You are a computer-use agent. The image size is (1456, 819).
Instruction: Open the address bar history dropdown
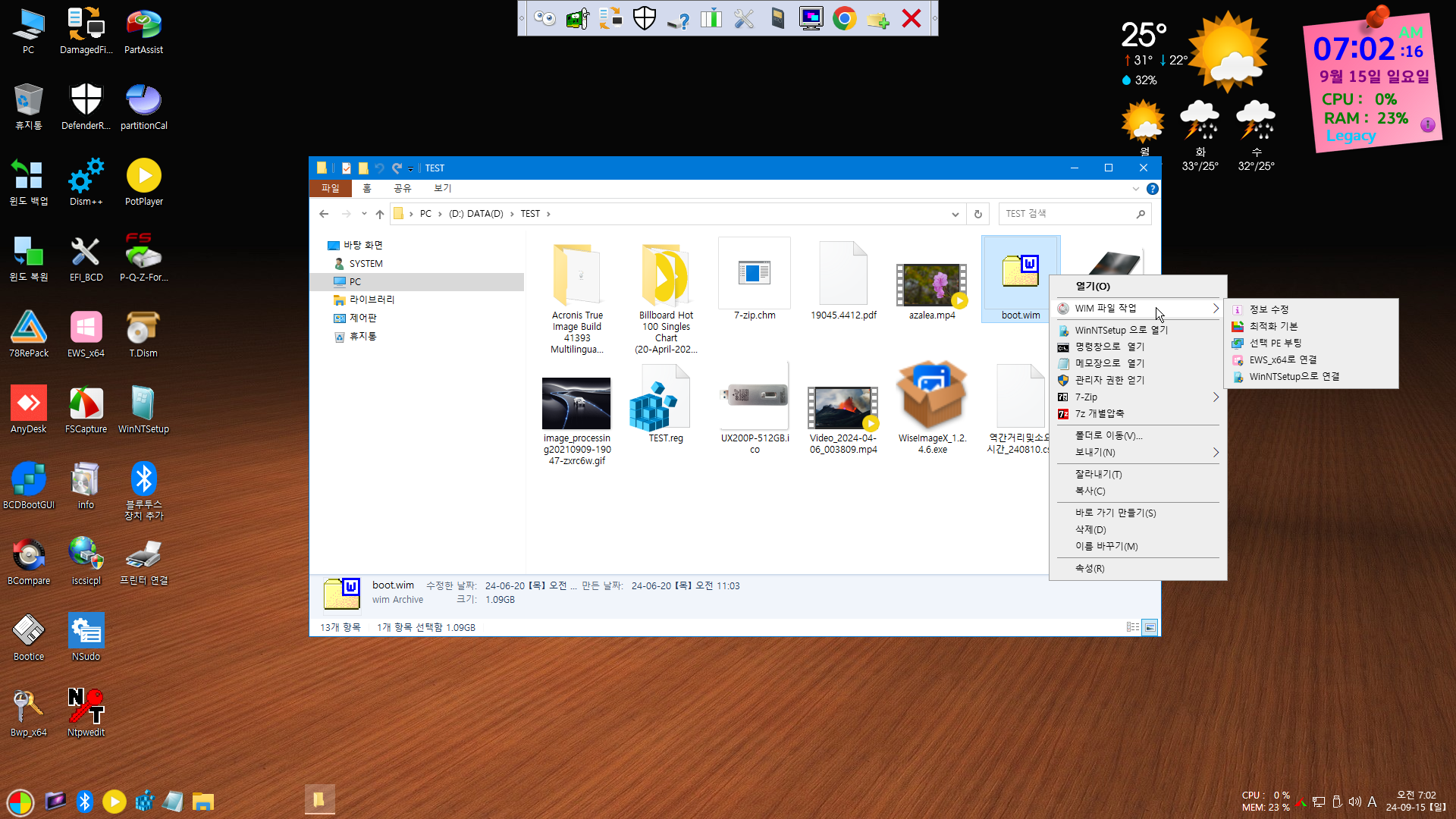pos(955,214)
